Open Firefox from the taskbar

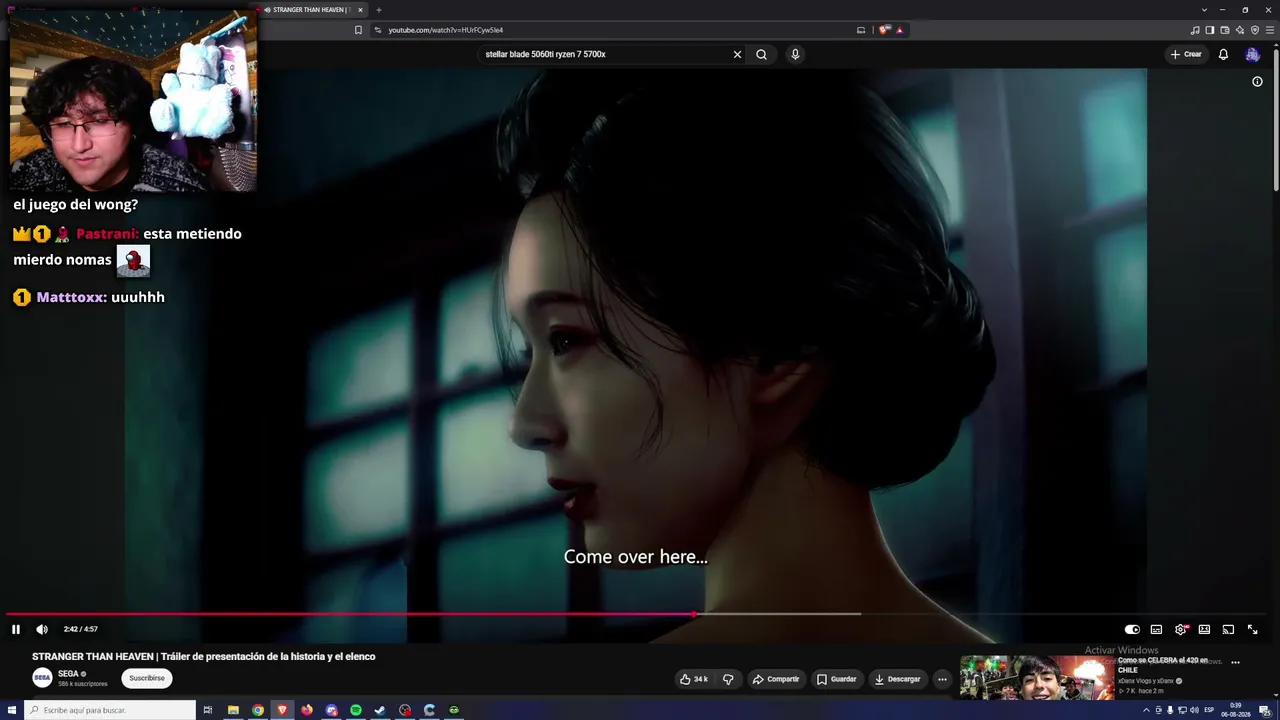tap(307, 710)
